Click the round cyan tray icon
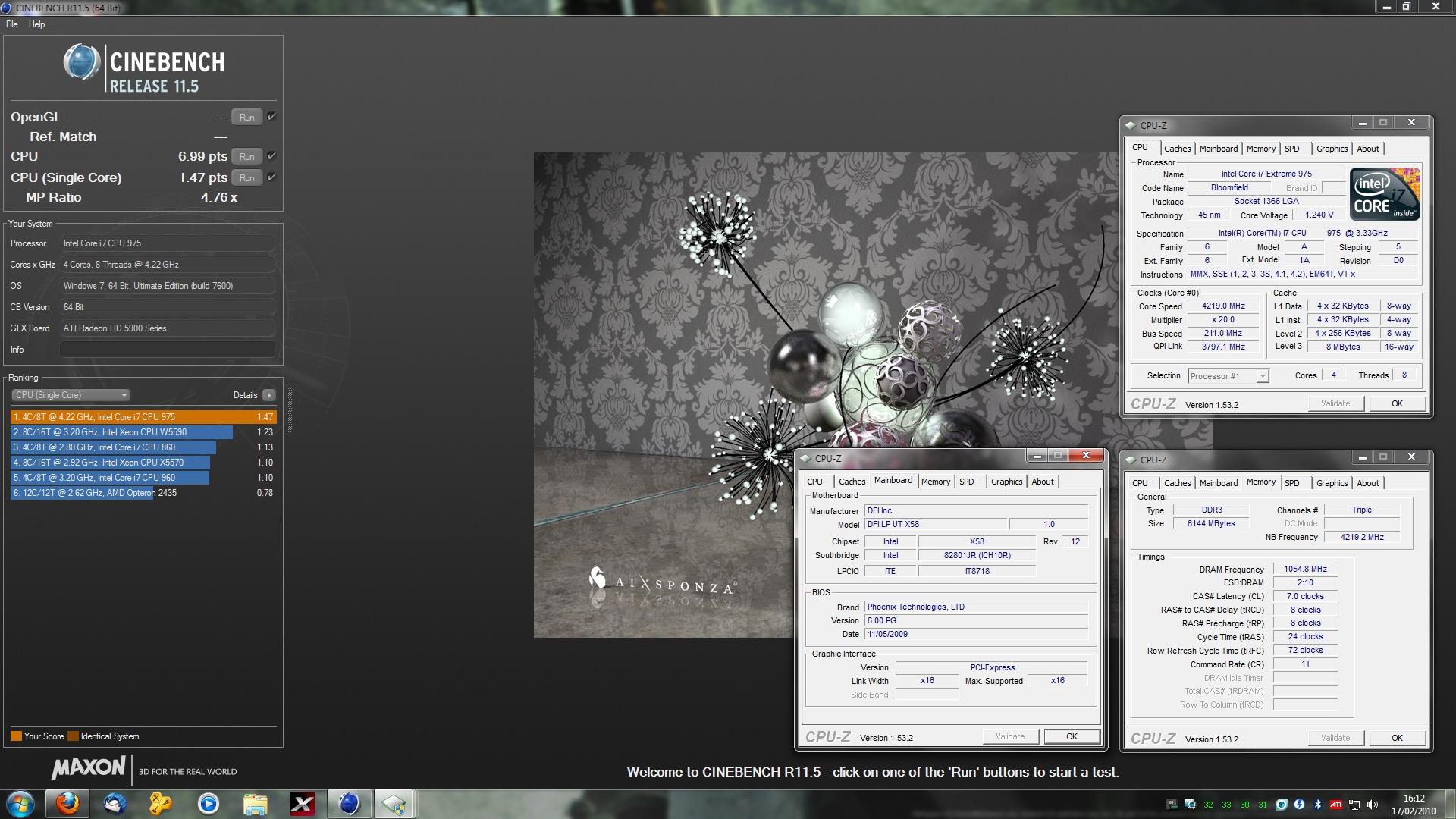The image size is (1456, 819). pyautogui.click(x=1282, y=805)
